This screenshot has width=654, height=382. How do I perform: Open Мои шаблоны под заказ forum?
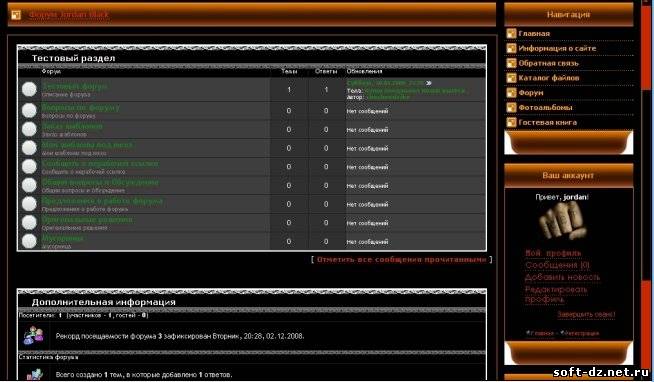87,145
